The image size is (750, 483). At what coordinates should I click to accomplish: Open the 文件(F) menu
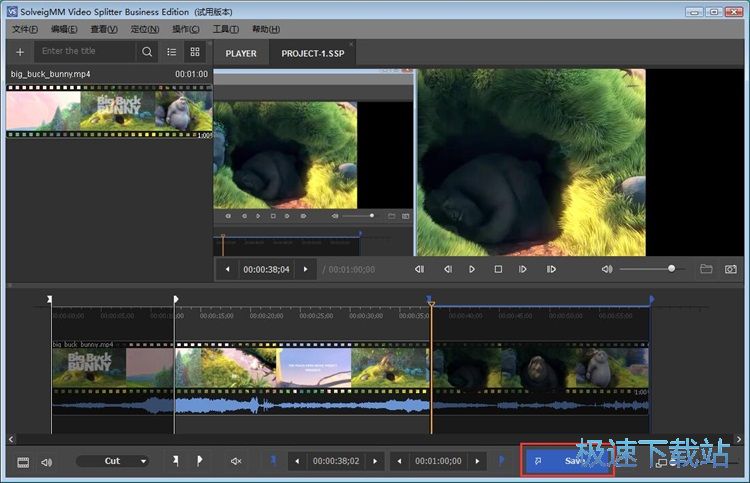coord(25,29)
